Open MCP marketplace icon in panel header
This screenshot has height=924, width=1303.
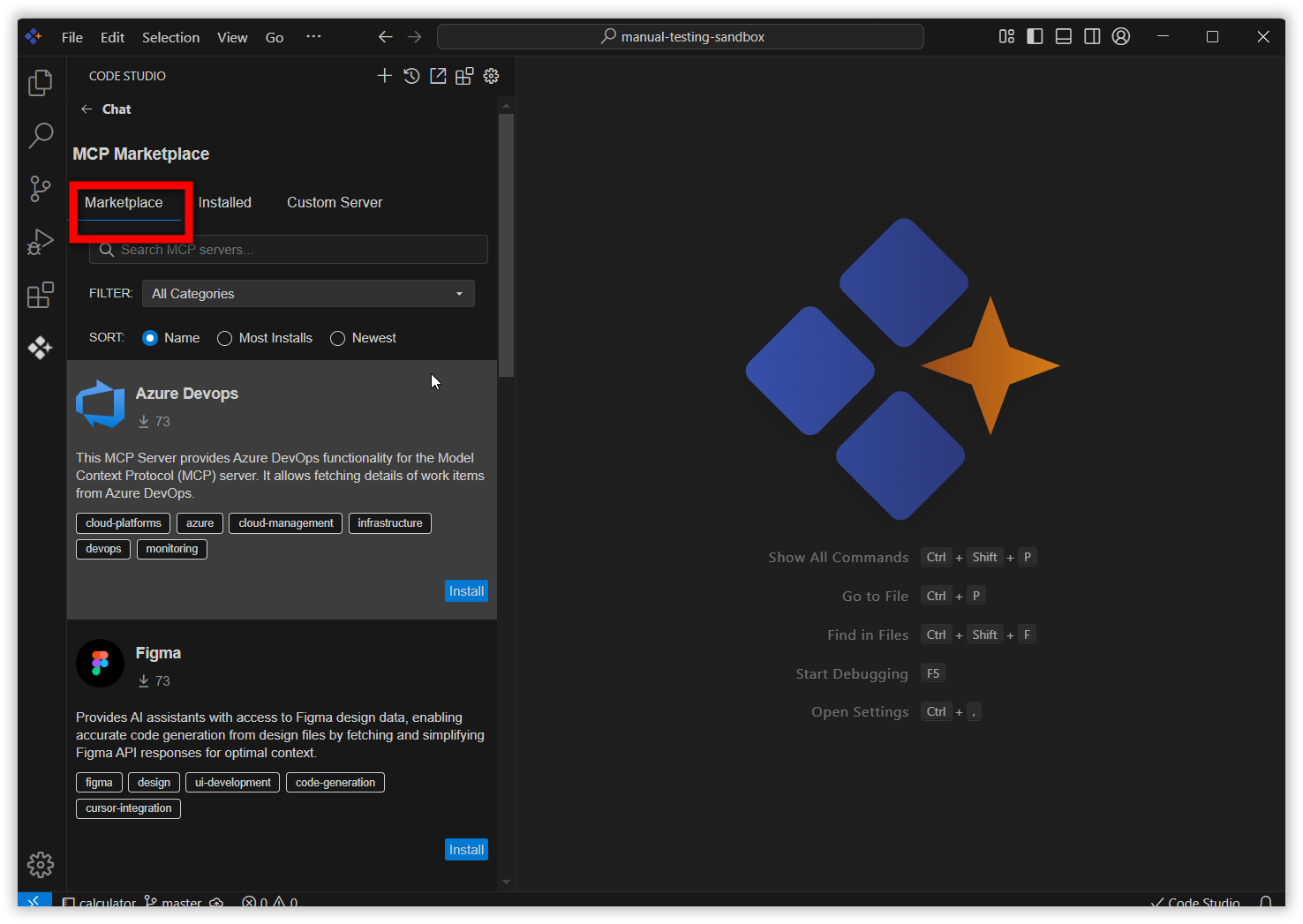click(464, 76)
